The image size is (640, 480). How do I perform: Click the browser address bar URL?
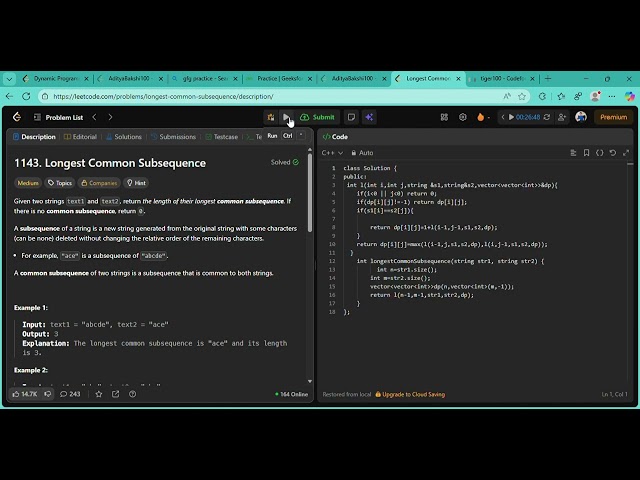pos(163,96)
